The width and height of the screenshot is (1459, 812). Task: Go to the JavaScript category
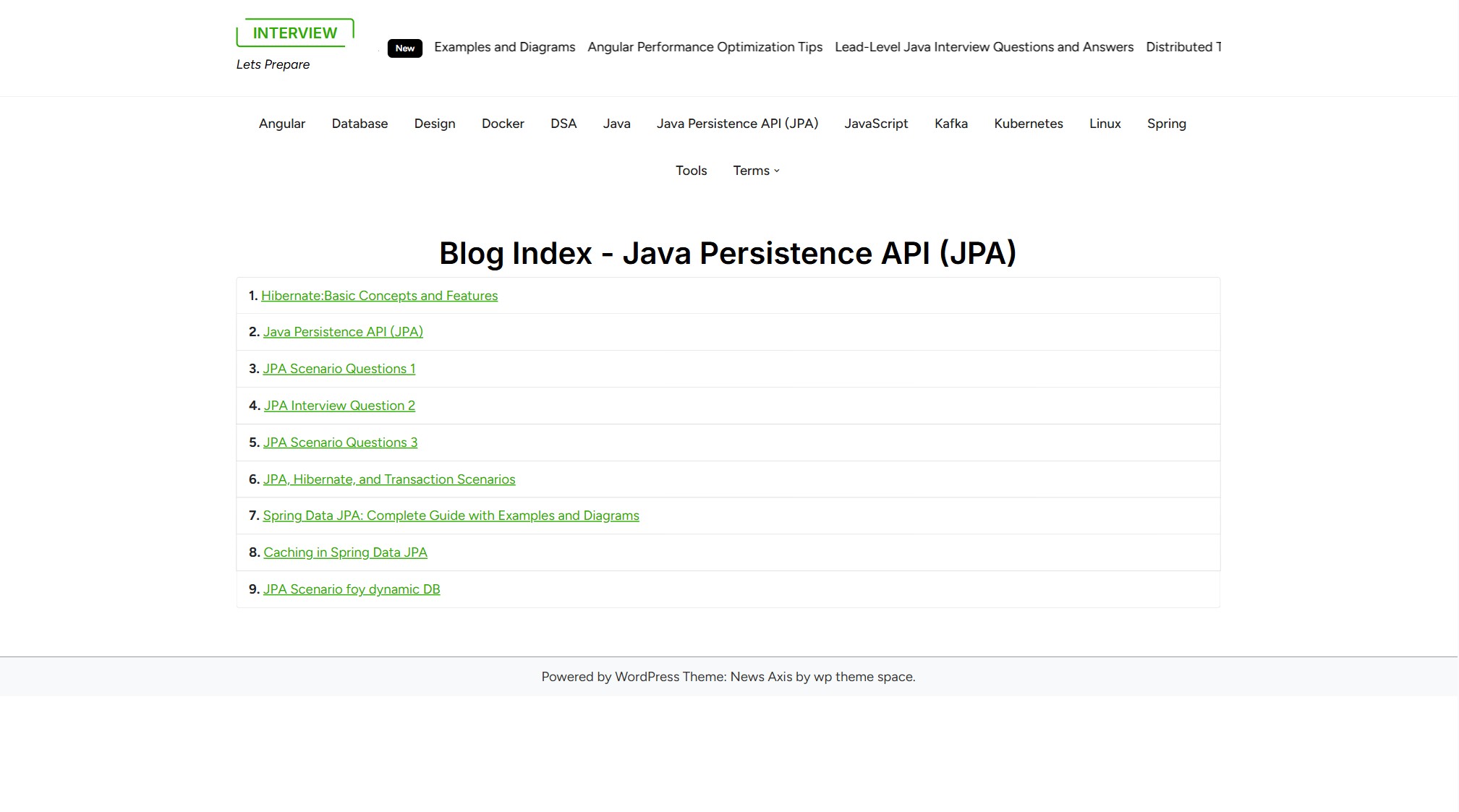tap(876, 124)
